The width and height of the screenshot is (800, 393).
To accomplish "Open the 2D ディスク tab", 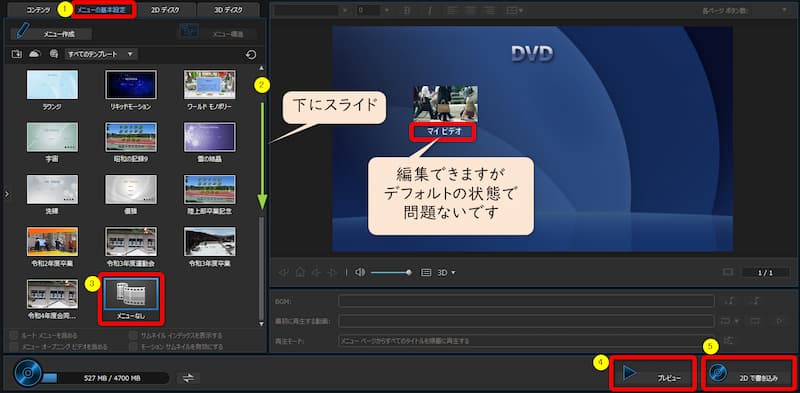I will coord(166,10).
